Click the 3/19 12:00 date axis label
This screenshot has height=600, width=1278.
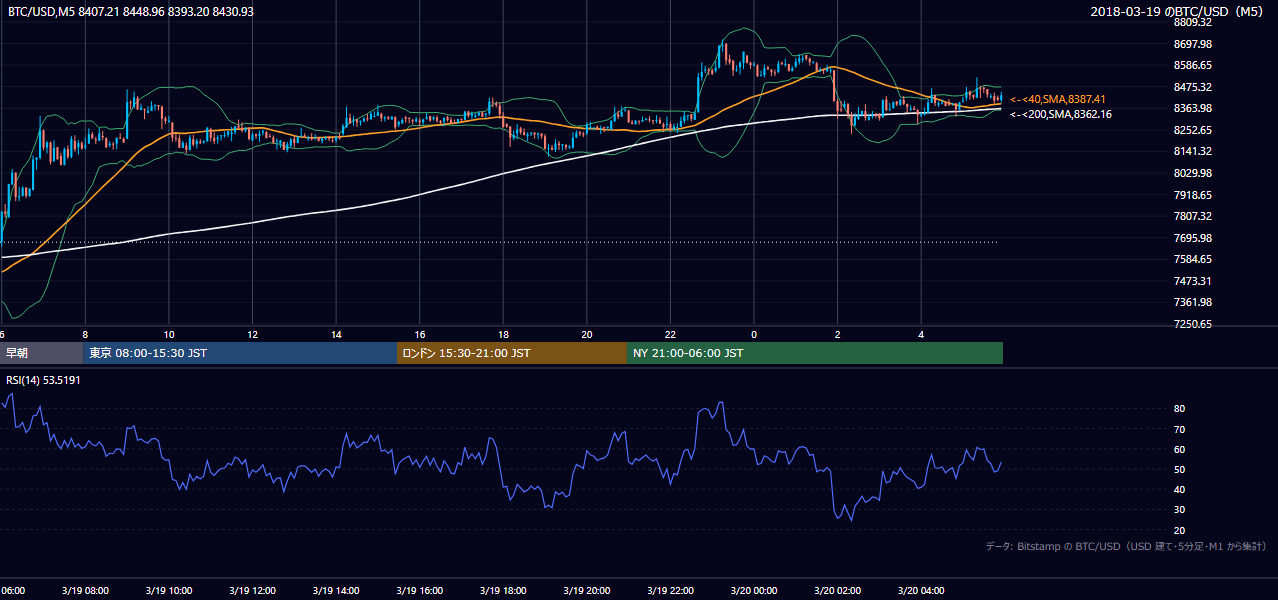pos(251,591)
